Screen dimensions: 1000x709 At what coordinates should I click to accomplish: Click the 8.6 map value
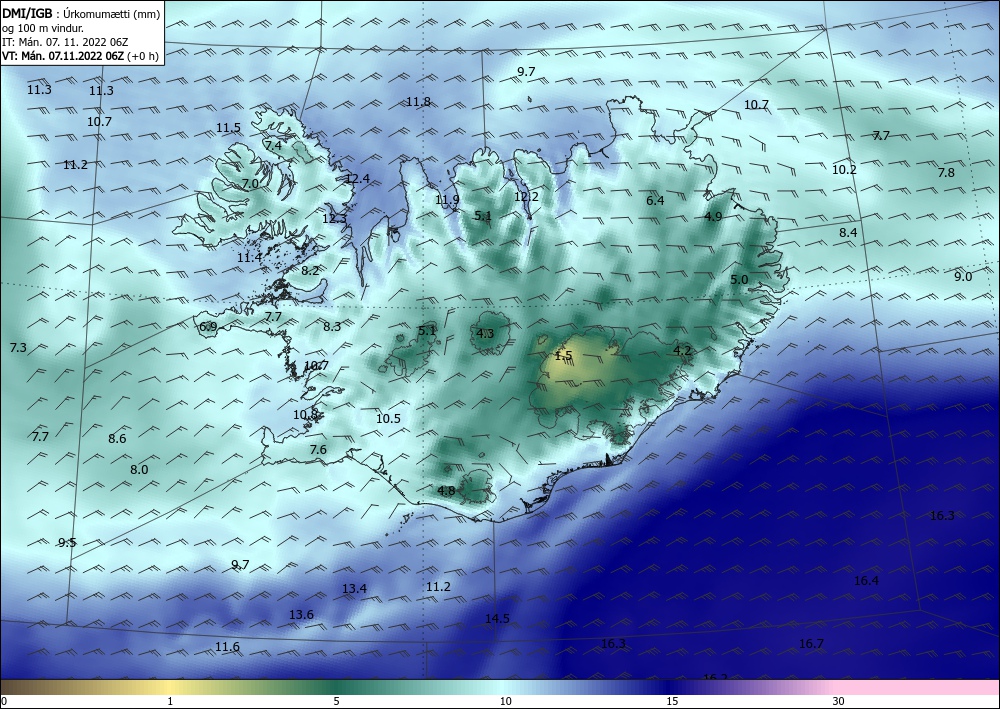click(x=117, y=438)
